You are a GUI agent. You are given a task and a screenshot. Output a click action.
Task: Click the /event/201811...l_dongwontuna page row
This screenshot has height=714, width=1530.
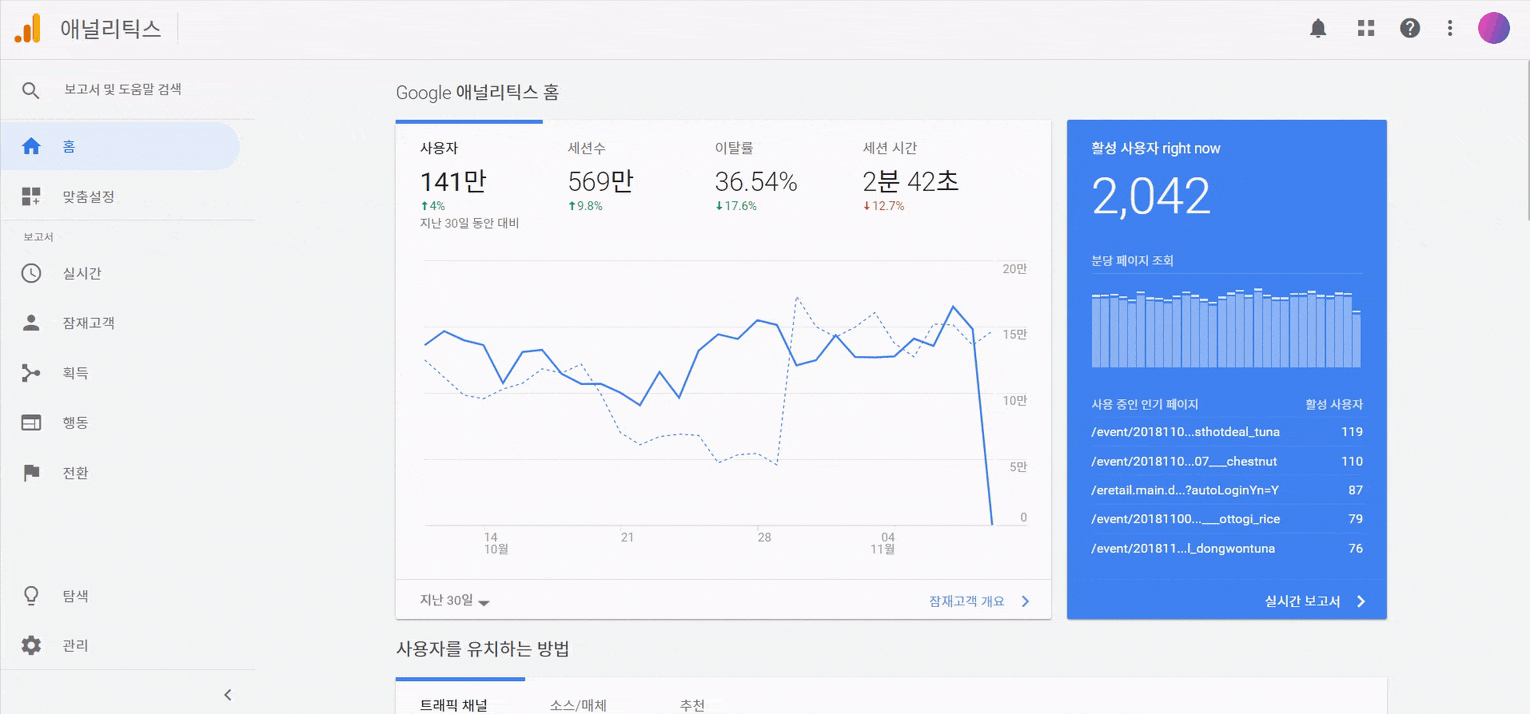point(1227,548)
